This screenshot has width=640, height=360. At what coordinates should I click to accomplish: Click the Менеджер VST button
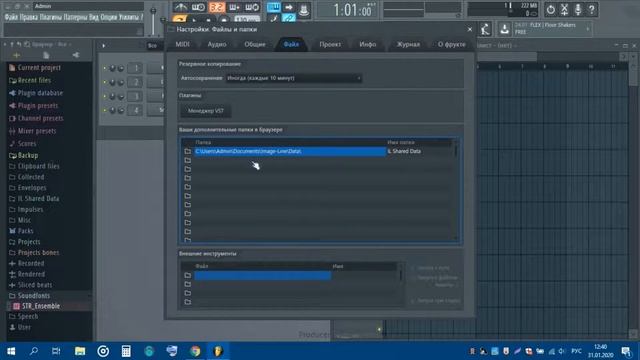(x=206, y=111)
